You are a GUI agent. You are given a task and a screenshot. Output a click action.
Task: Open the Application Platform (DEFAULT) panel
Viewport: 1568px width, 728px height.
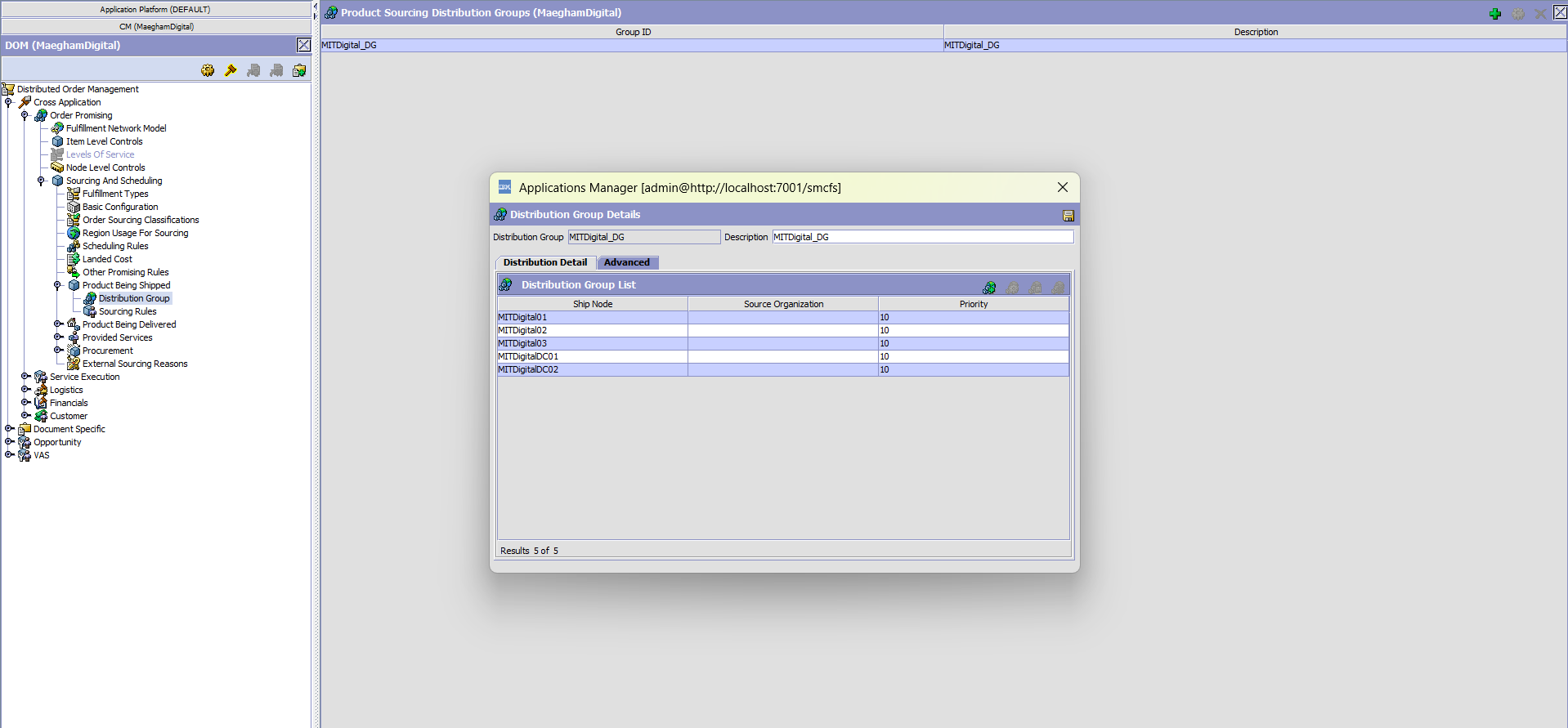155,10
